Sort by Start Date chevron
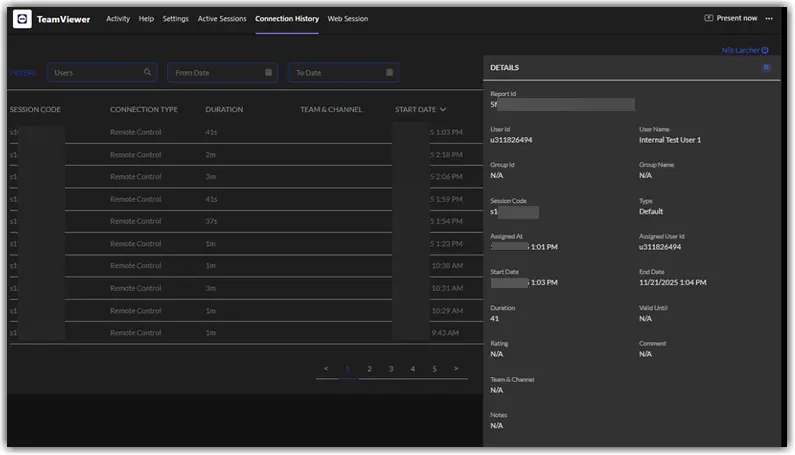 click(443, 110)
